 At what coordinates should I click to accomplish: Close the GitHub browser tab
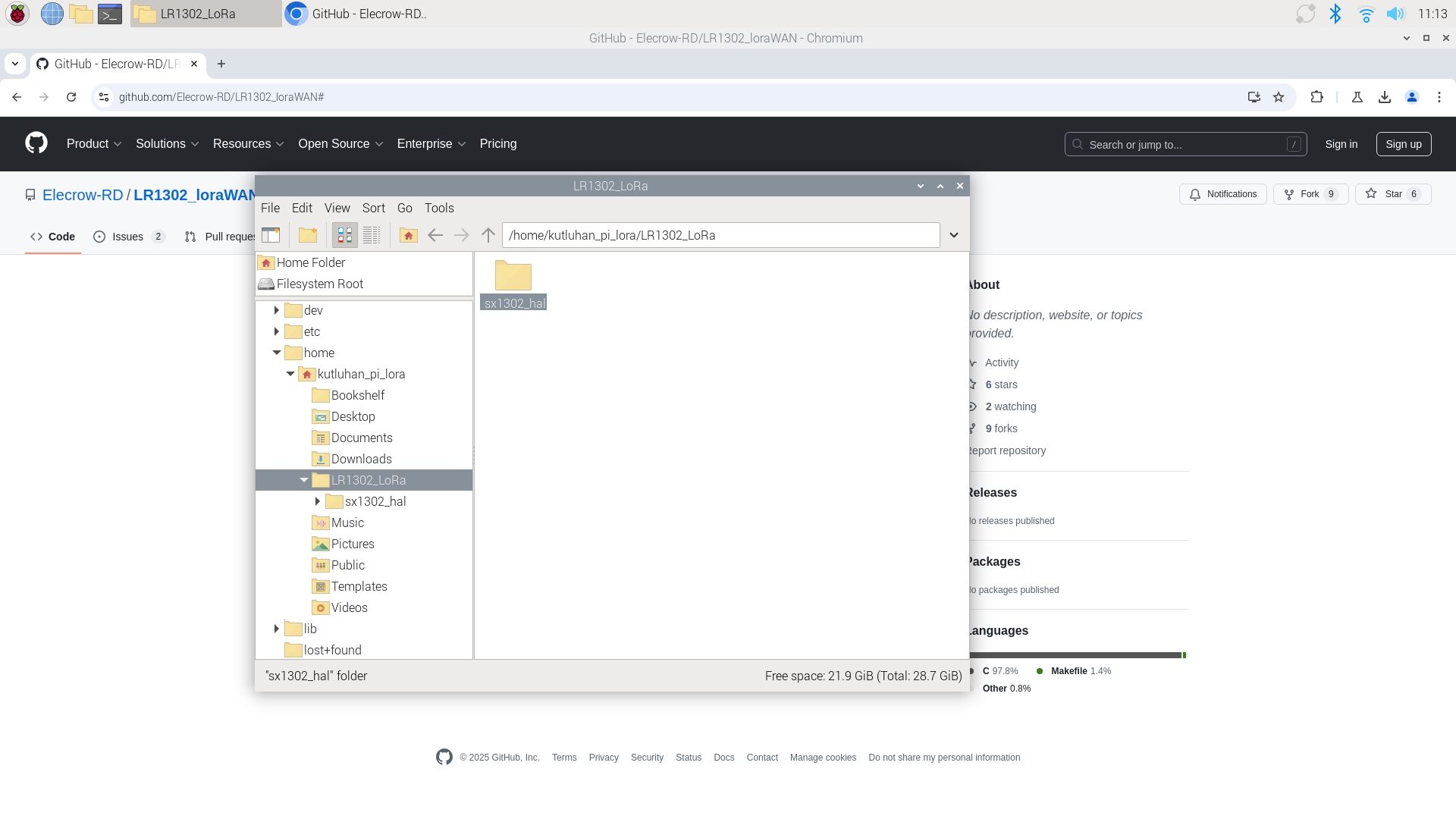194,64
